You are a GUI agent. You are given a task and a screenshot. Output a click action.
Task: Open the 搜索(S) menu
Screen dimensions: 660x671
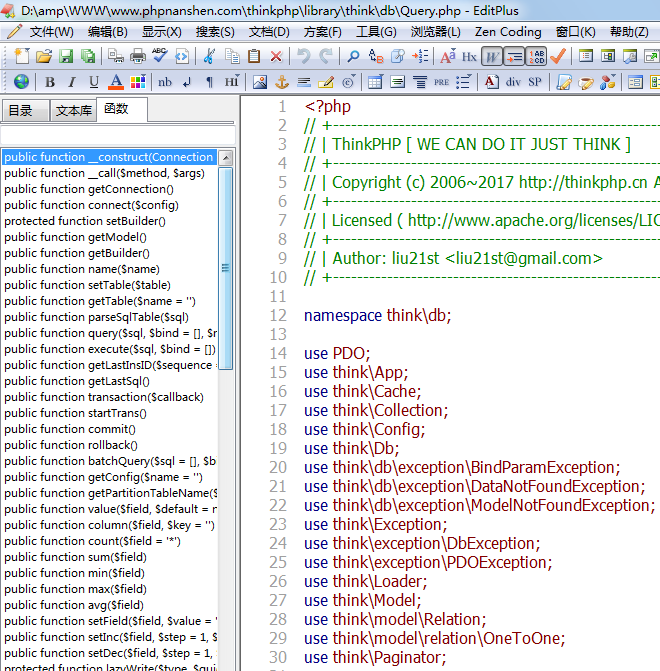215,32
